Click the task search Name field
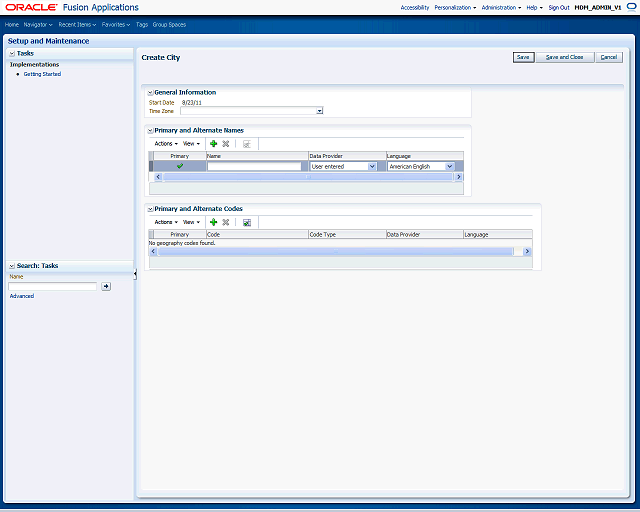Viewport: 640px width, 512px height. pos(53,286)
